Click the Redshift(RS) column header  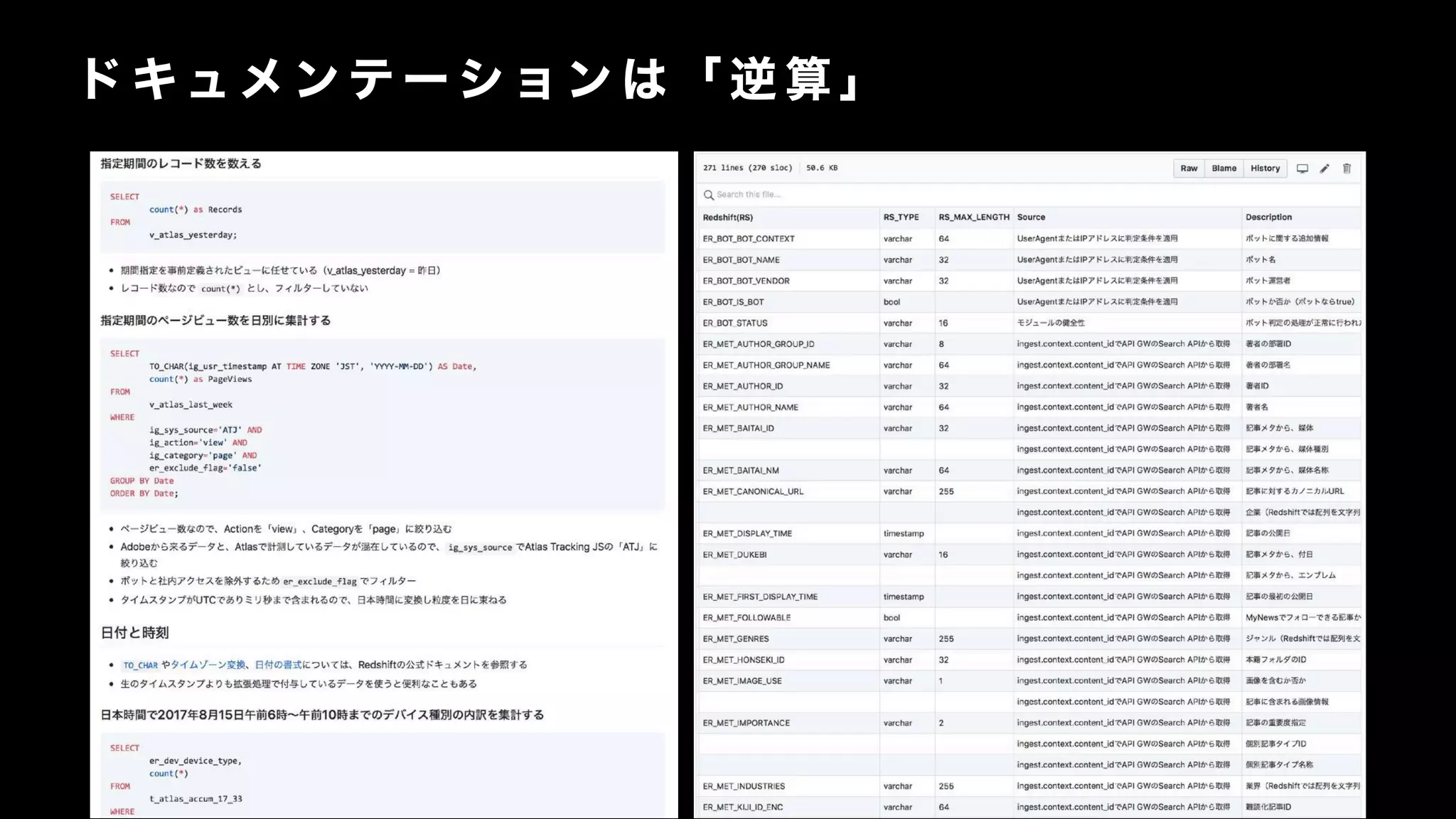(727, 218)
